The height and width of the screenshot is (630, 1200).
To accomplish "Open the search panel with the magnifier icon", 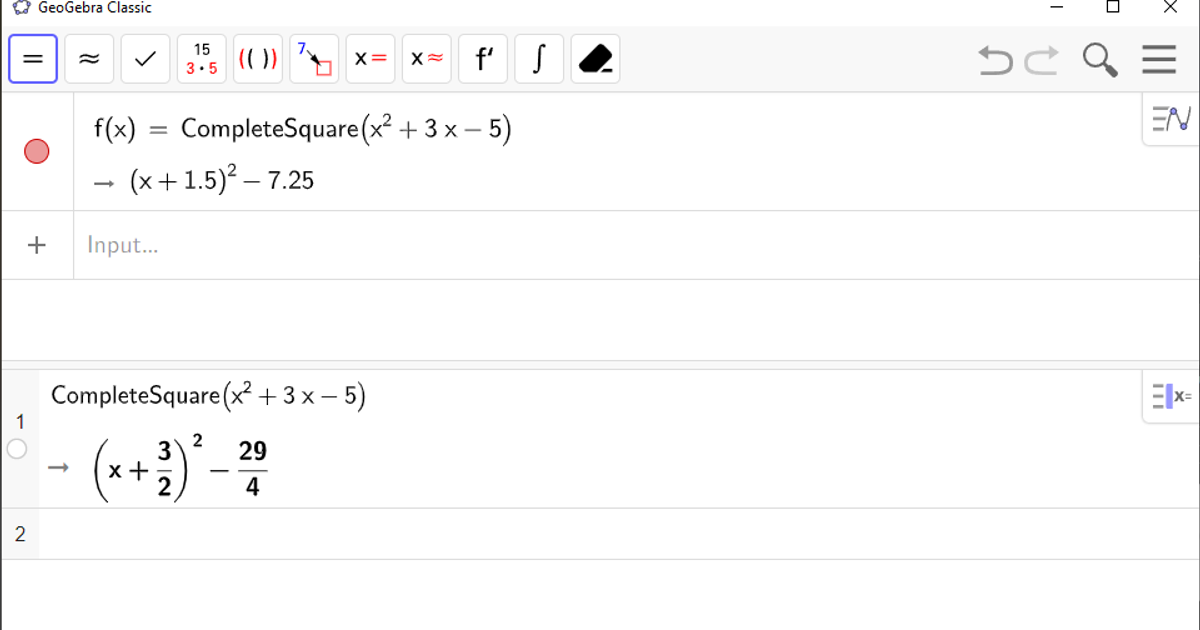I will [x=1100, y=60].
